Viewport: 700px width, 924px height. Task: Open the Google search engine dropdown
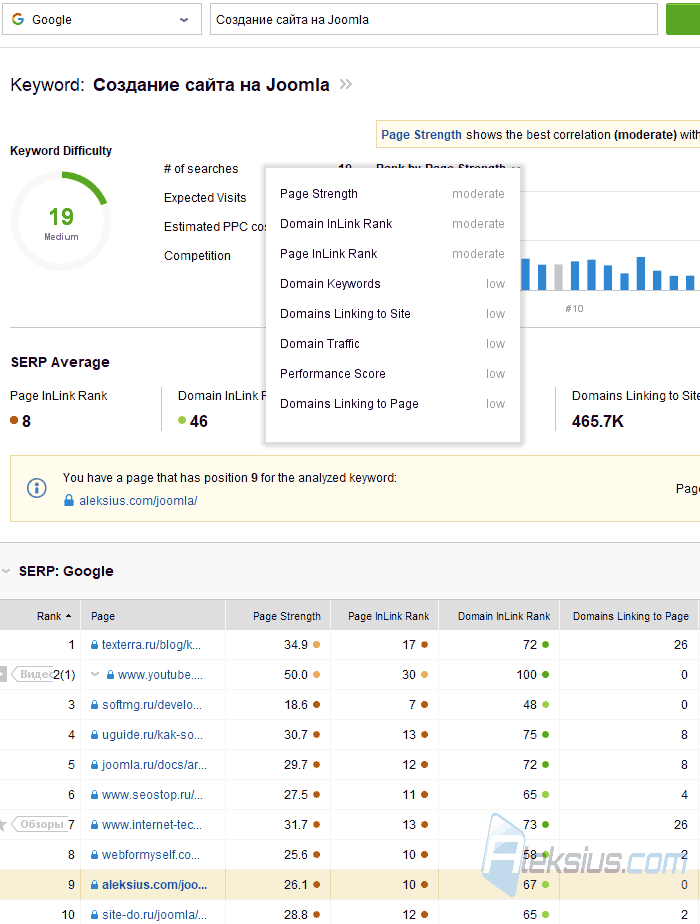coord(102,19)
